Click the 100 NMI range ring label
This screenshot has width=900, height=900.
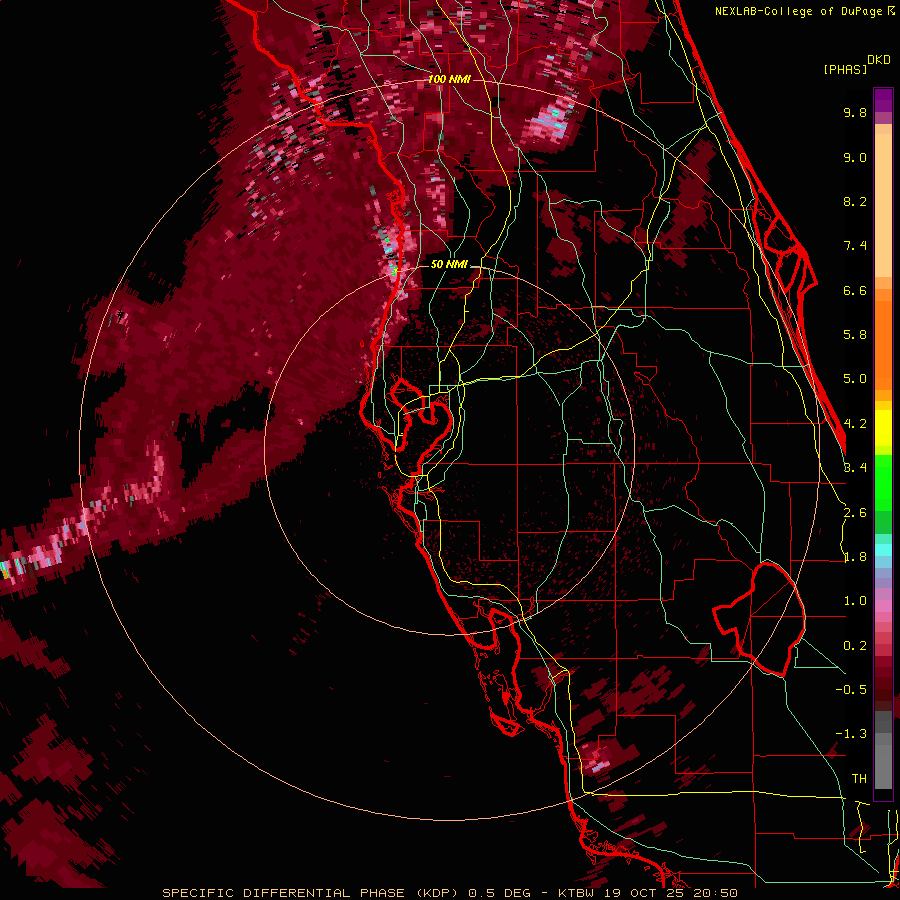[449, 79]
